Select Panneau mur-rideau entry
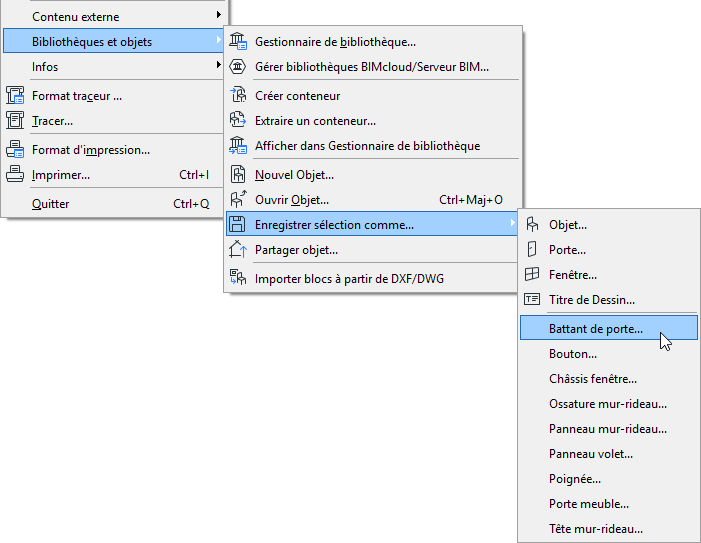 607,429
